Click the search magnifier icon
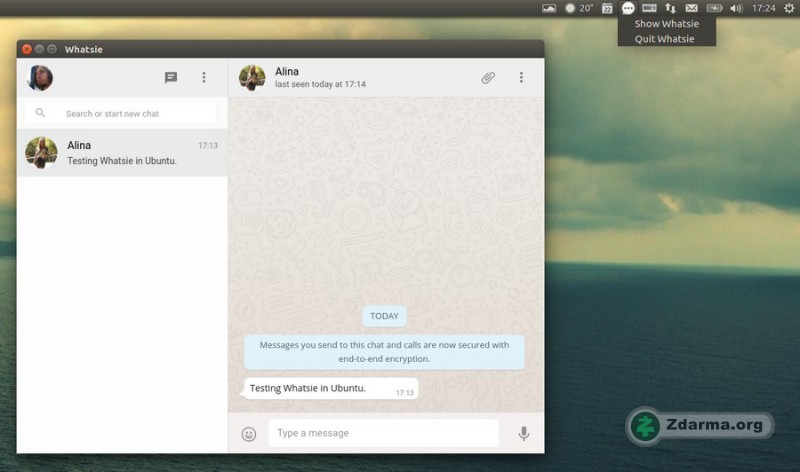Viewport: 800px width, 472px height. tap(40, 113)
